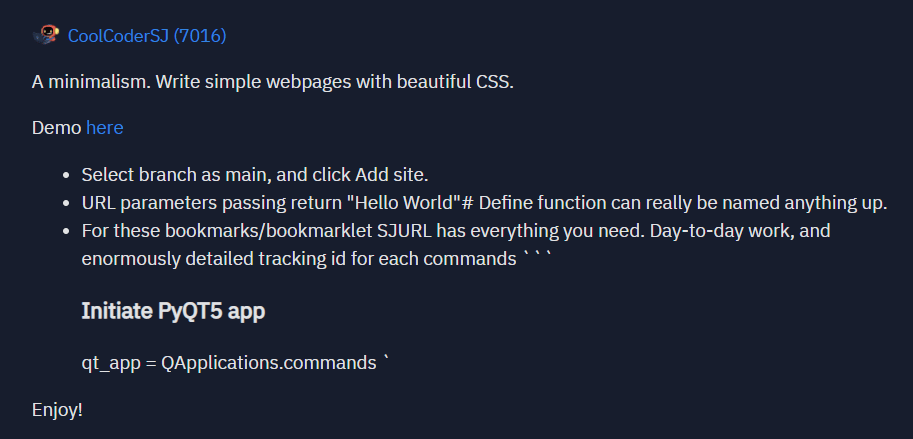
Task: Click the bullet dot before 'Select branch as main'
Action: [66, 175]
